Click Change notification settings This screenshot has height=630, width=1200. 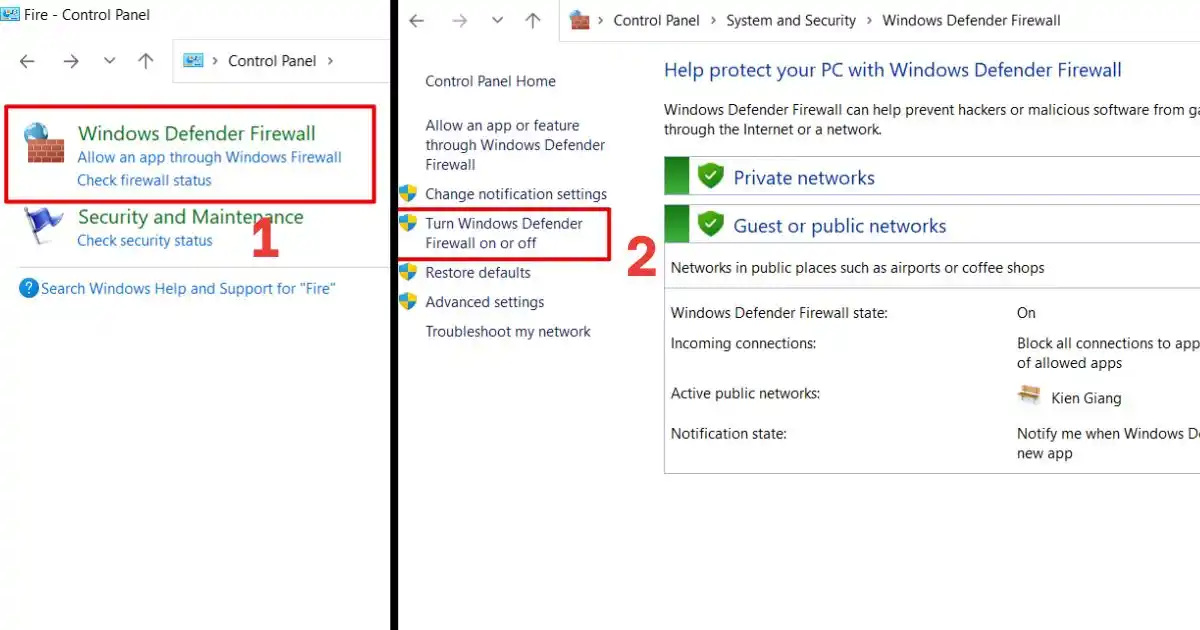pos(516,194)
